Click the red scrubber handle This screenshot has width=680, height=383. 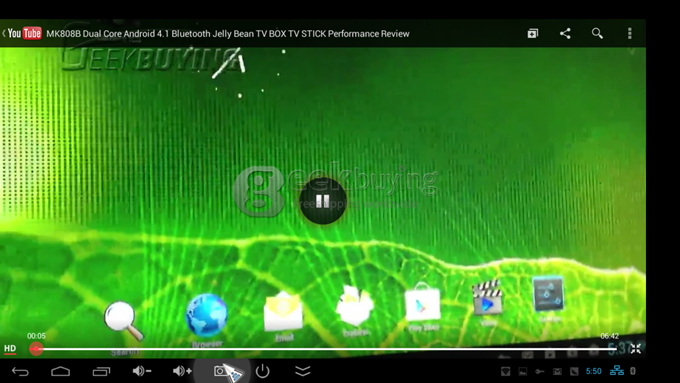[x=36, y=349]
